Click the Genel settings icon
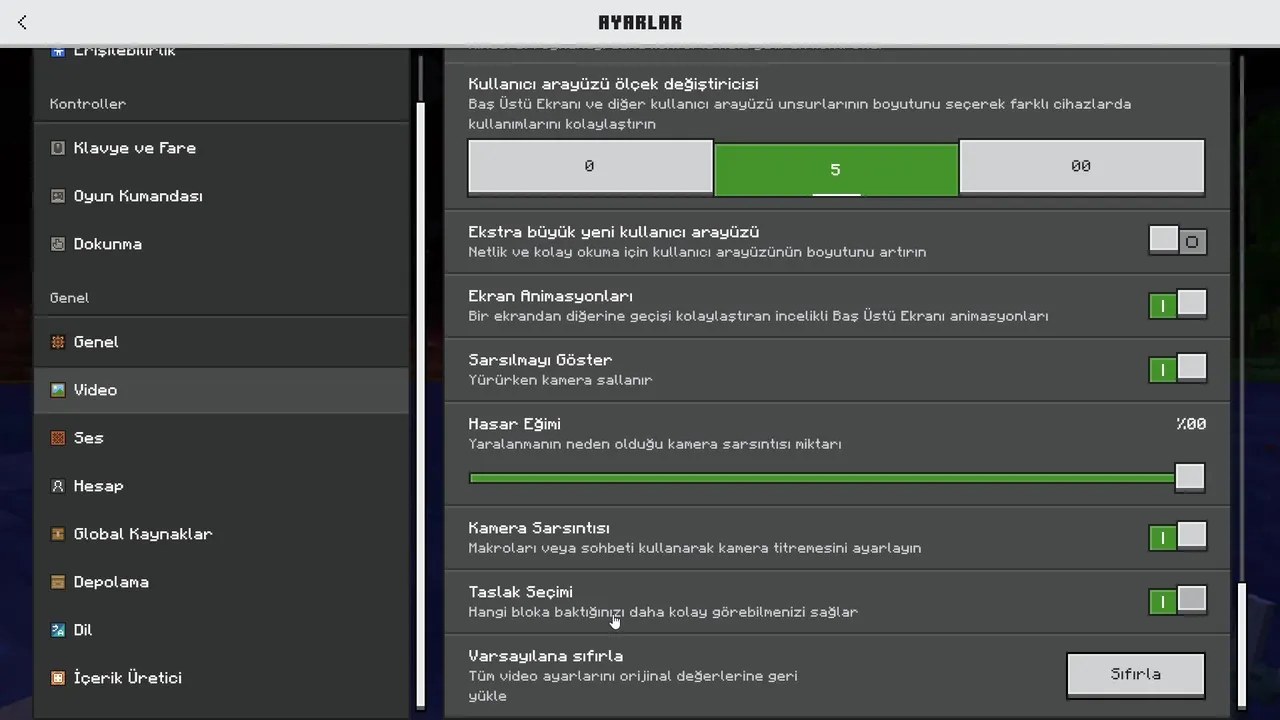This screenshot has height=720, width=1280. click(58, 342)
